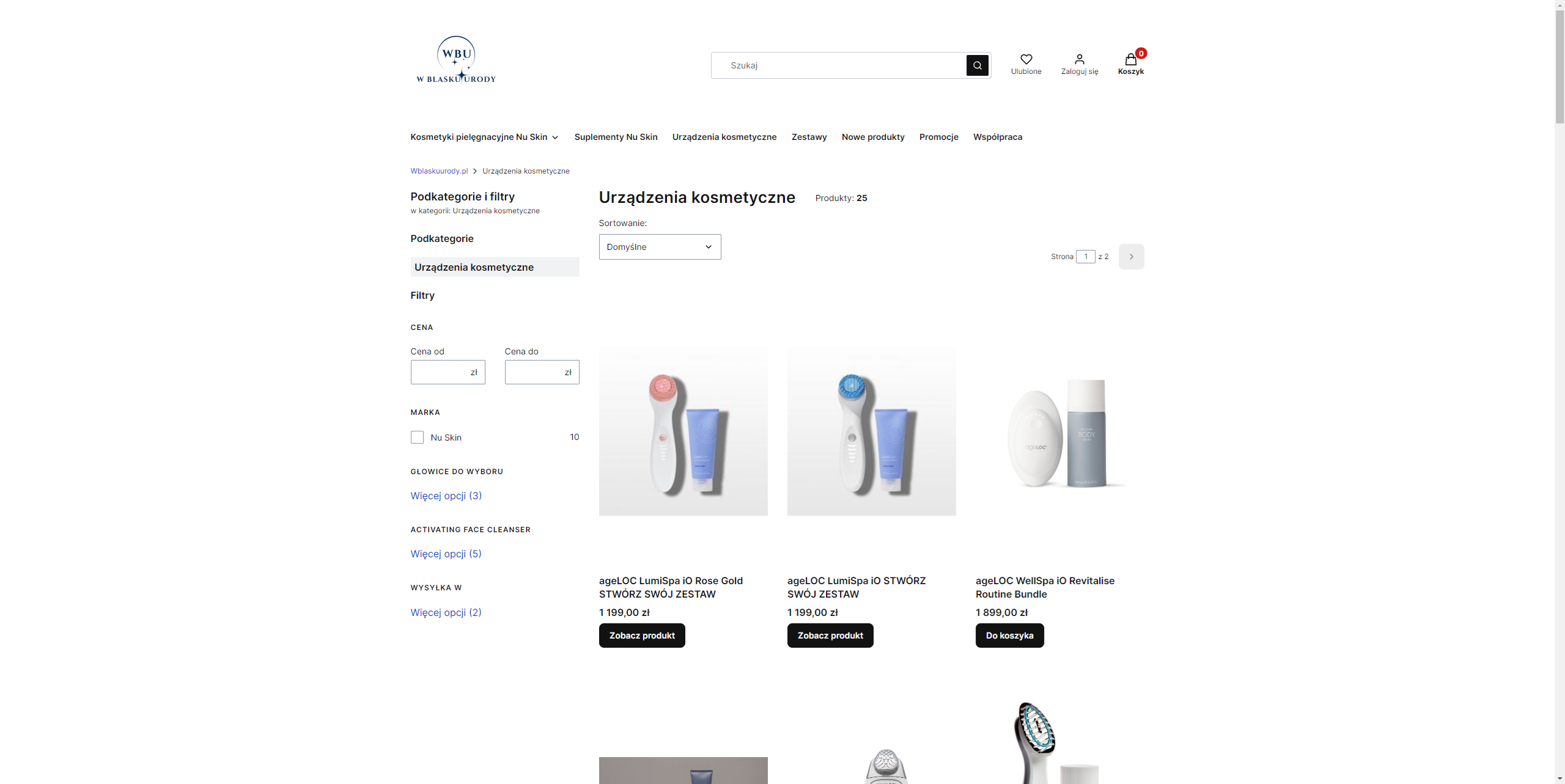Open the Suplementy Nu Skin menu item
The width and height of the screenshot is (1565, 784).
(x=616, y=137)
